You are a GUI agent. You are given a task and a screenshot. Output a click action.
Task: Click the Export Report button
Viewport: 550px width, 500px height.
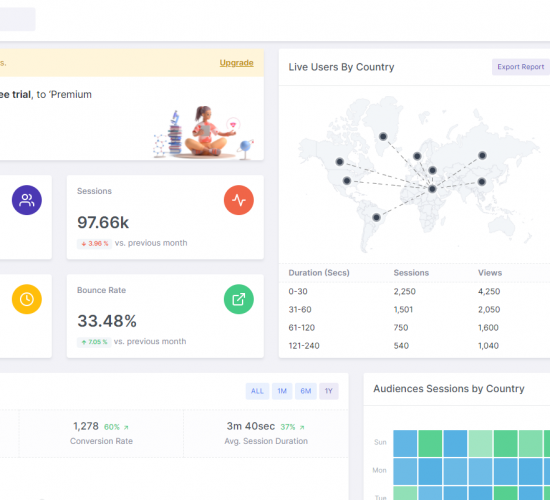pos(521,67)
